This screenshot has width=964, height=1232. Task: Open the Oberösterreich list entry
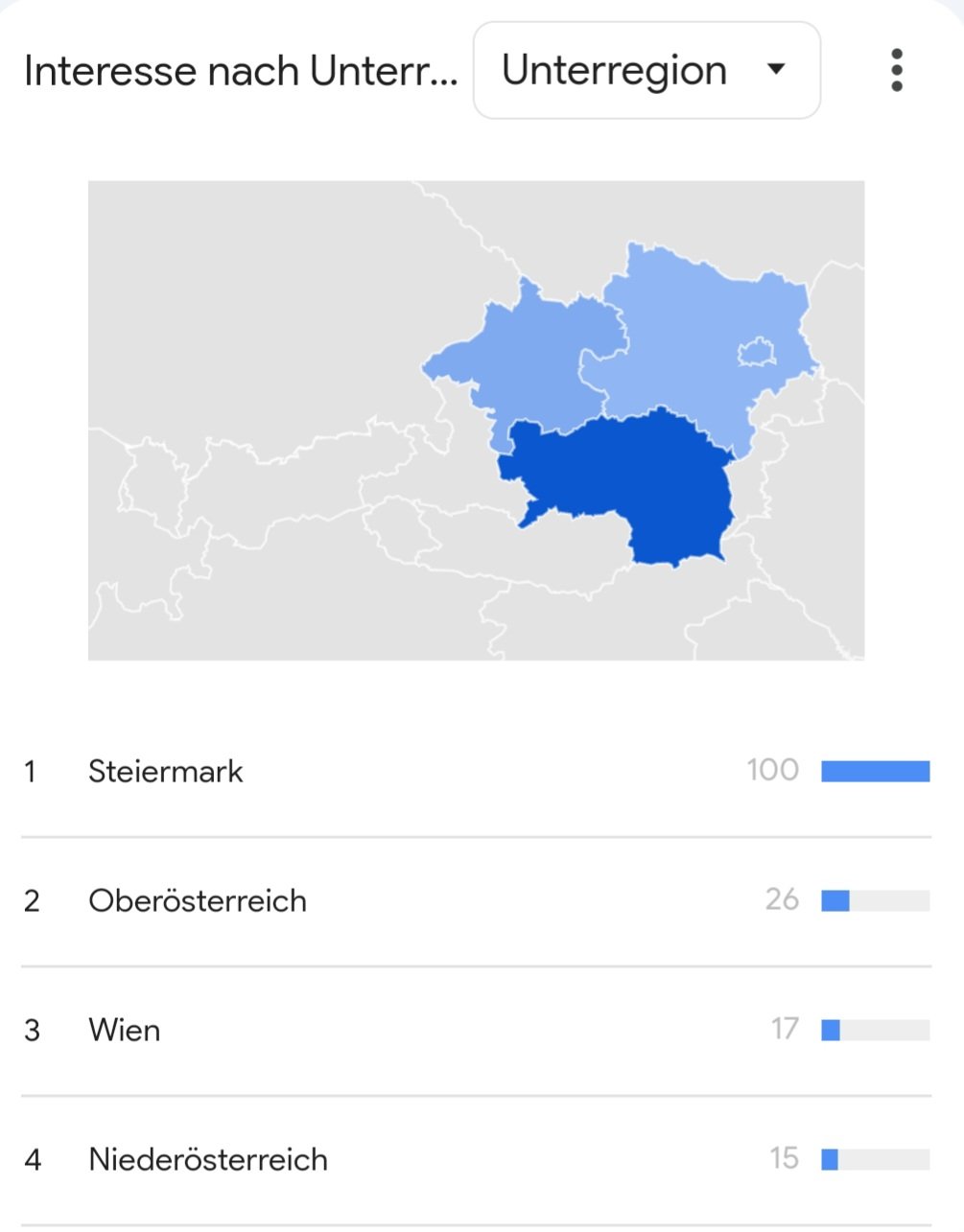click(477, 901)
